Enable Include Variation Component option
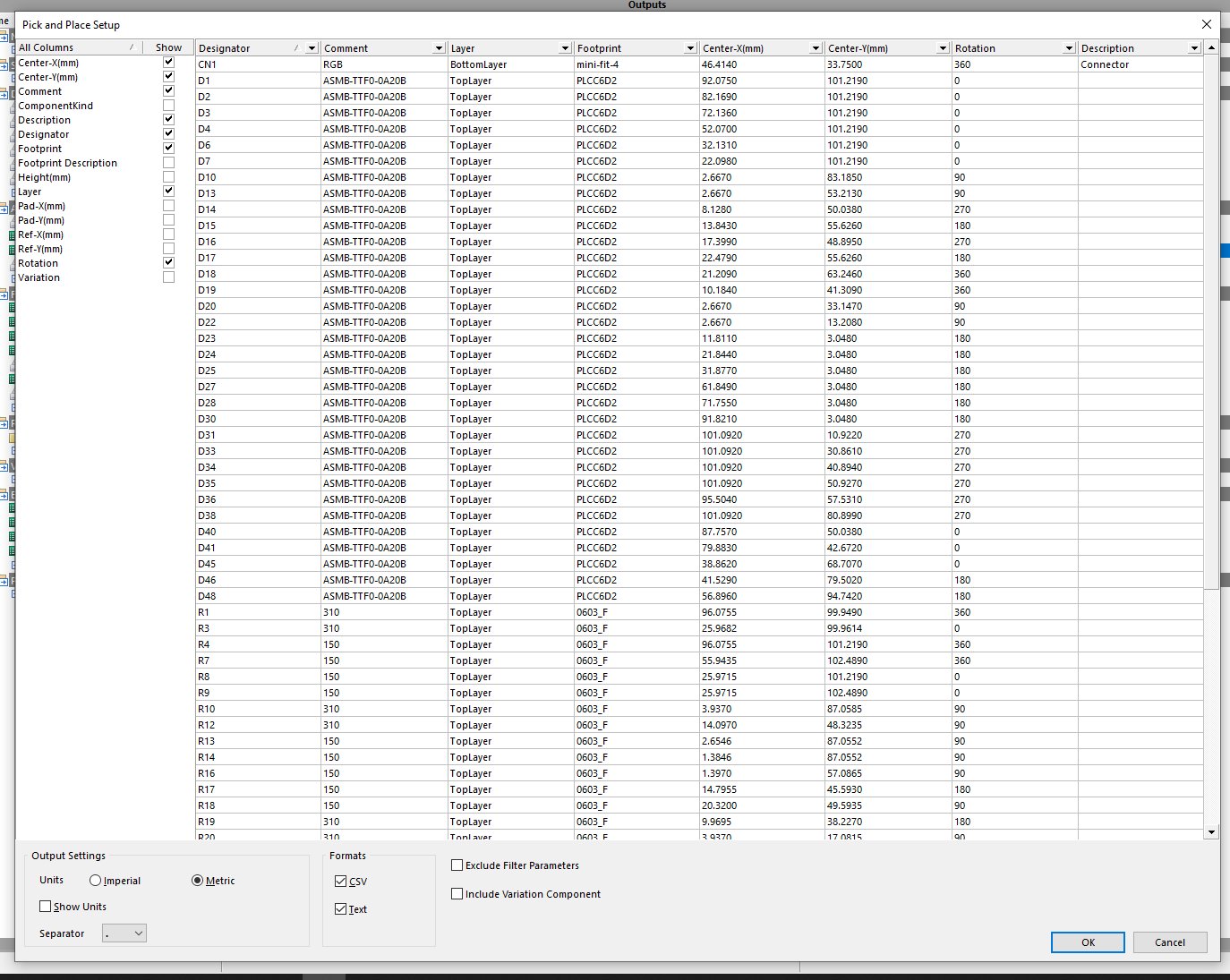1230x980 pixels. (x=457, y=894)
